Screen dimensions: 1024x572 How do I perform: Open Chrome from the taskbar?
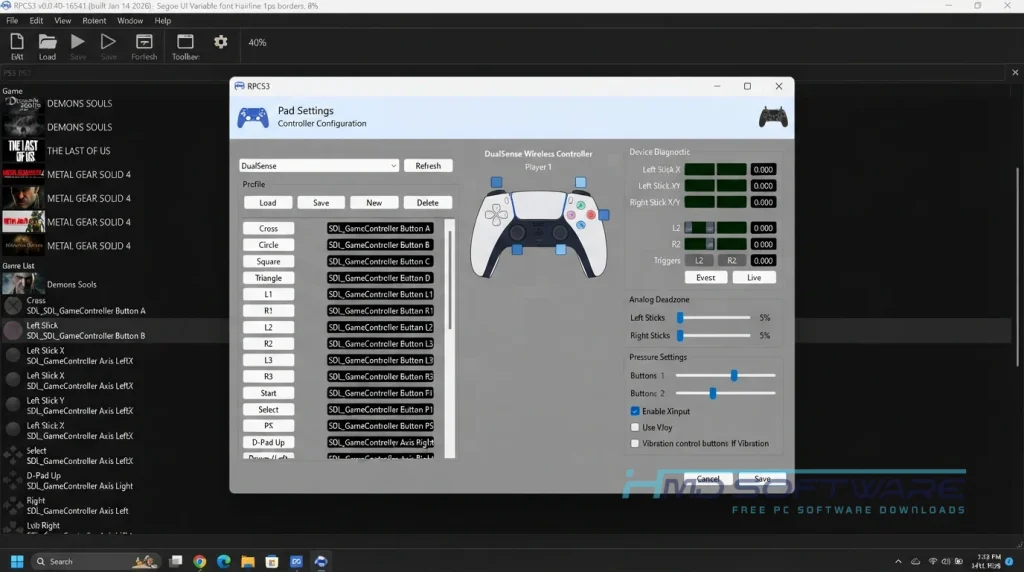(x=200, y=562)
